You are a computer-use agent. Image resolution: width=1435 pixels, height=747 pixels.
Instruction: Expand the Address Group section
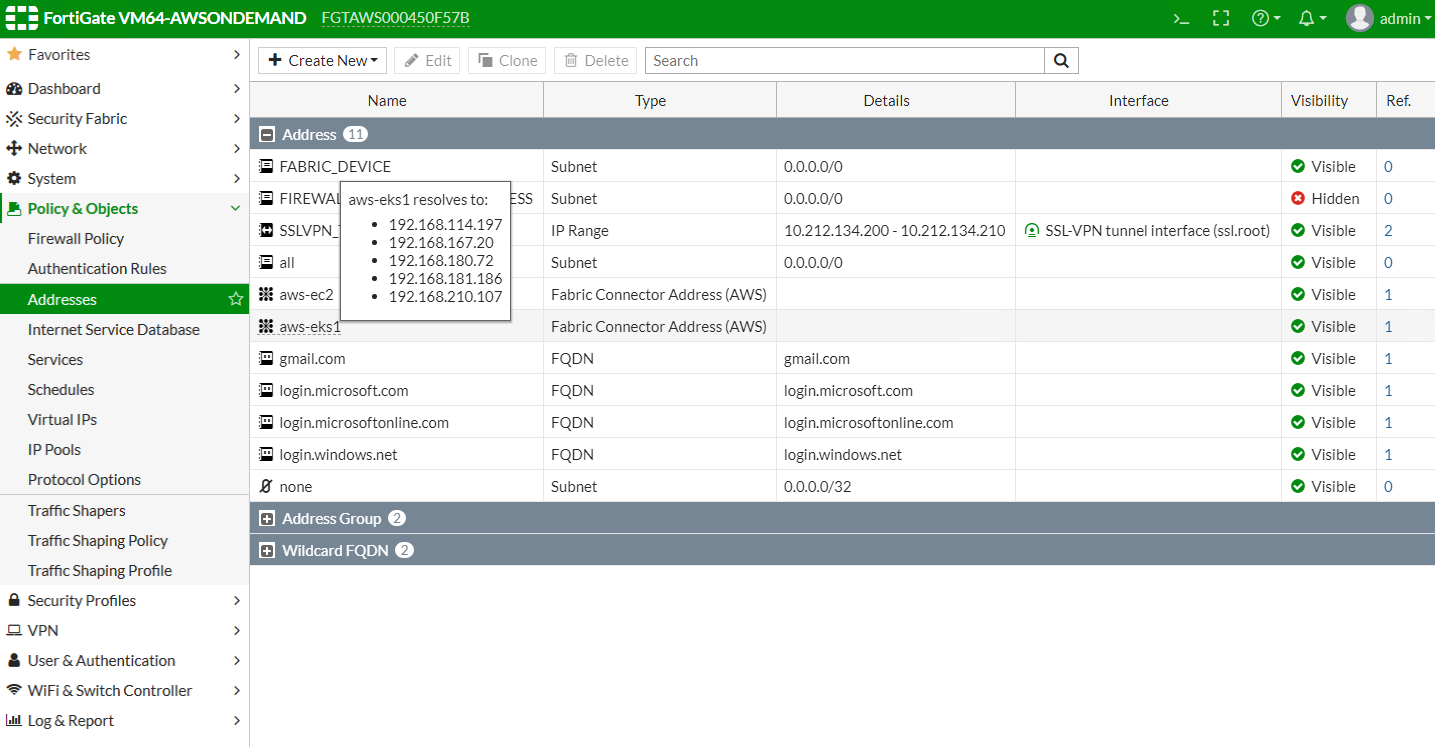[267, 519]
